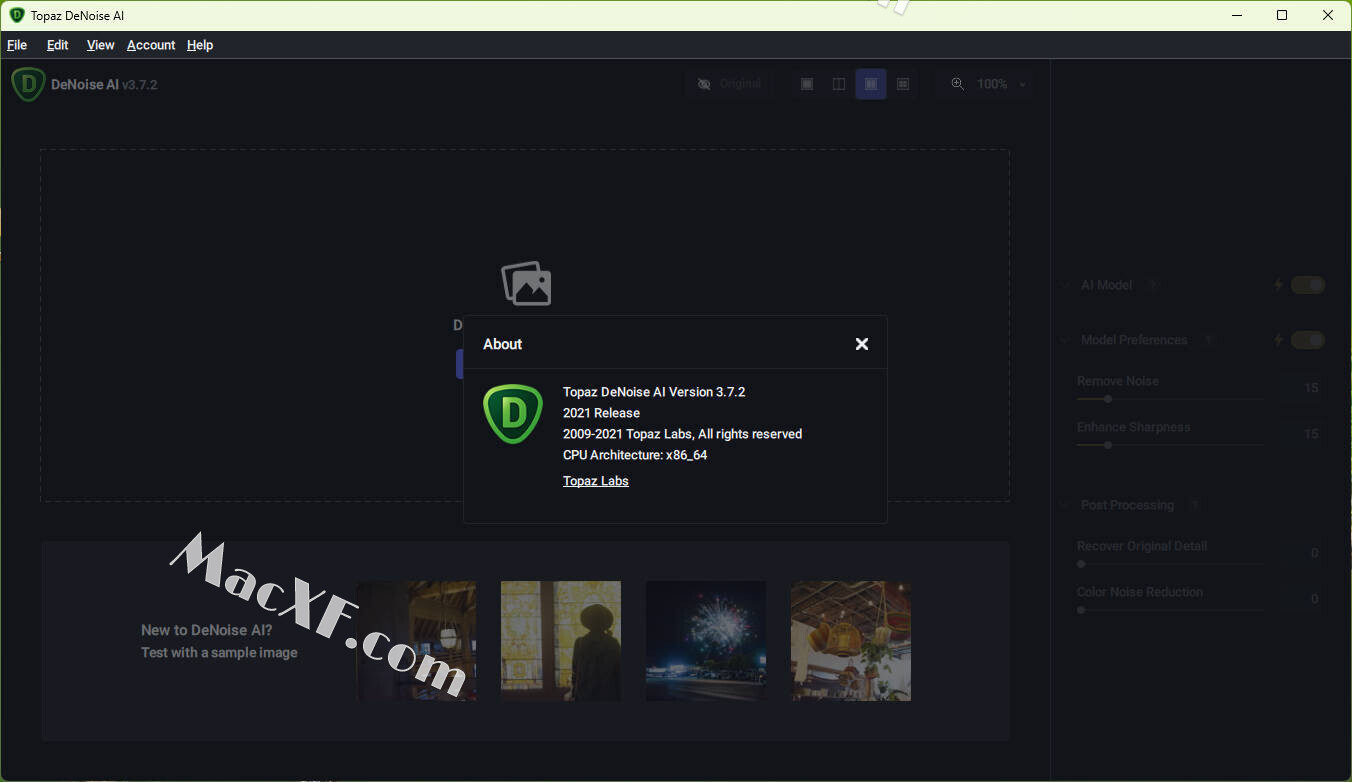
Task: Adjust the Recover Original Detail slider handle
Action: (x=1081, y=564)
